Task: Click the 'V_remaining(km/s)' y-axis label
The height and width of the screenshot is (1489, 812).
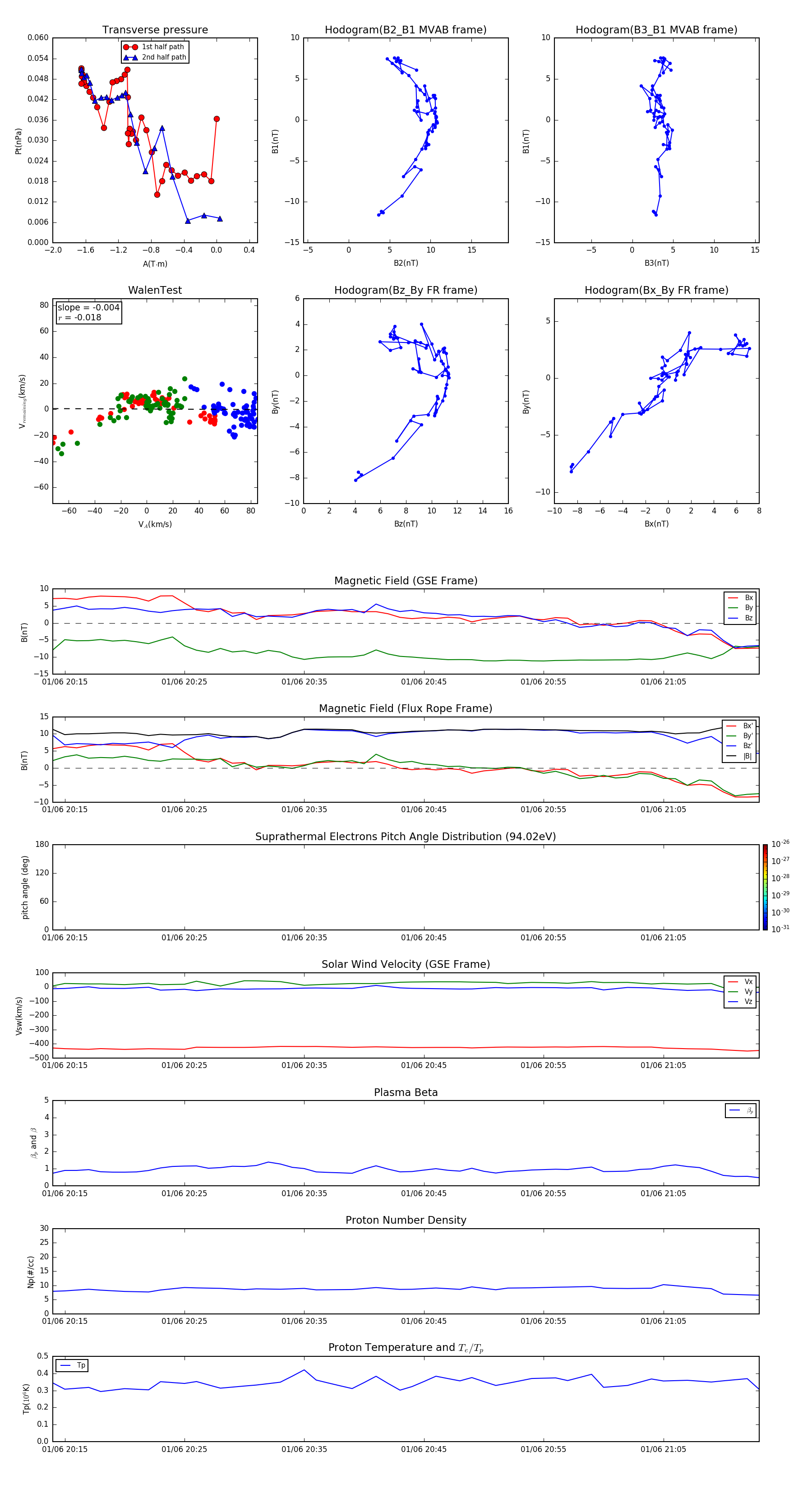Action: coord(22,401)
